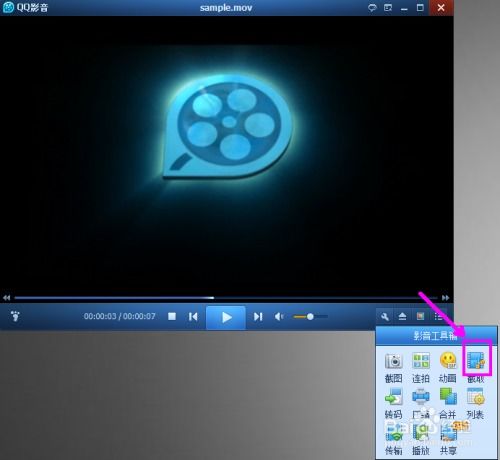Click the sample.mov title text
Image resolution: width=500 pixels, height=460 pixels.
[226, 8]
